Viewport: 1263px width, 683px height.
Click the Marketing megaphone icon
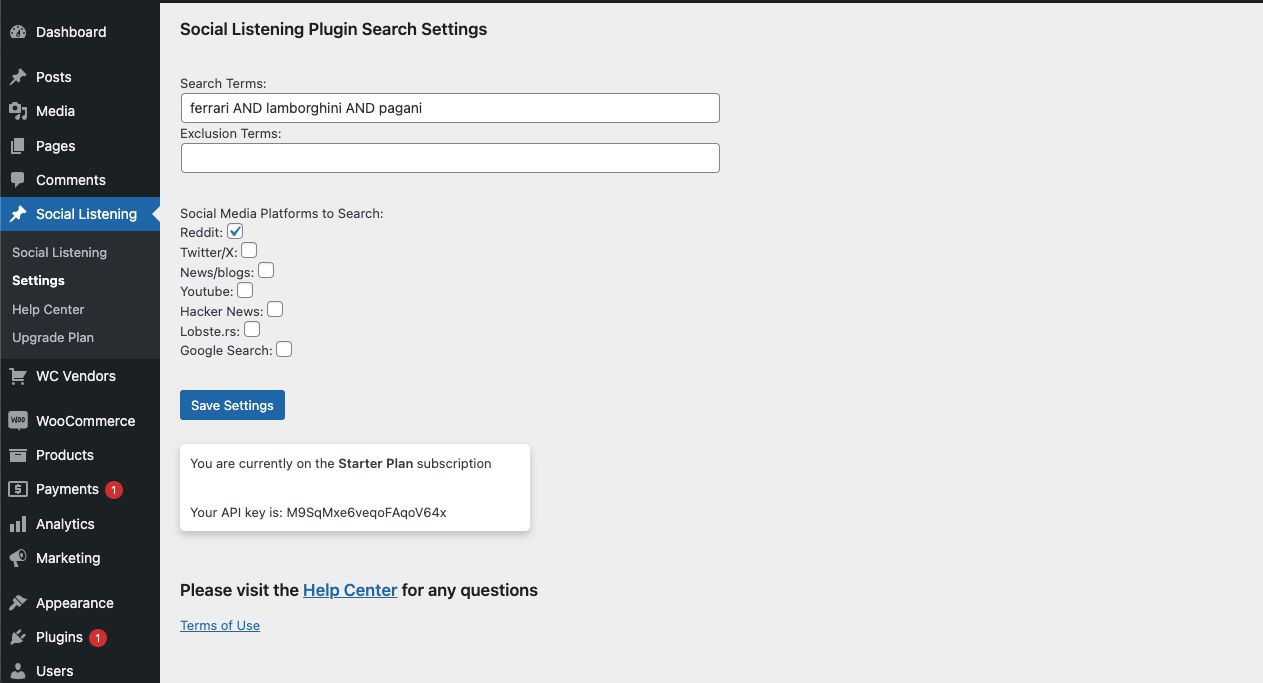pyautogui.click(x=18, y=558)
